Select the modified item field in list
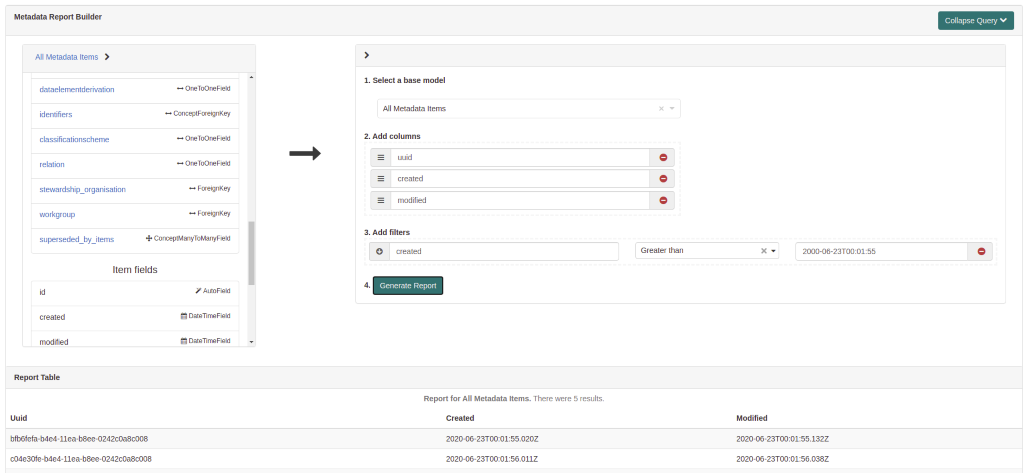Image resolution: width=1024 pixels, height=473 pixels. tap(135, 340)
